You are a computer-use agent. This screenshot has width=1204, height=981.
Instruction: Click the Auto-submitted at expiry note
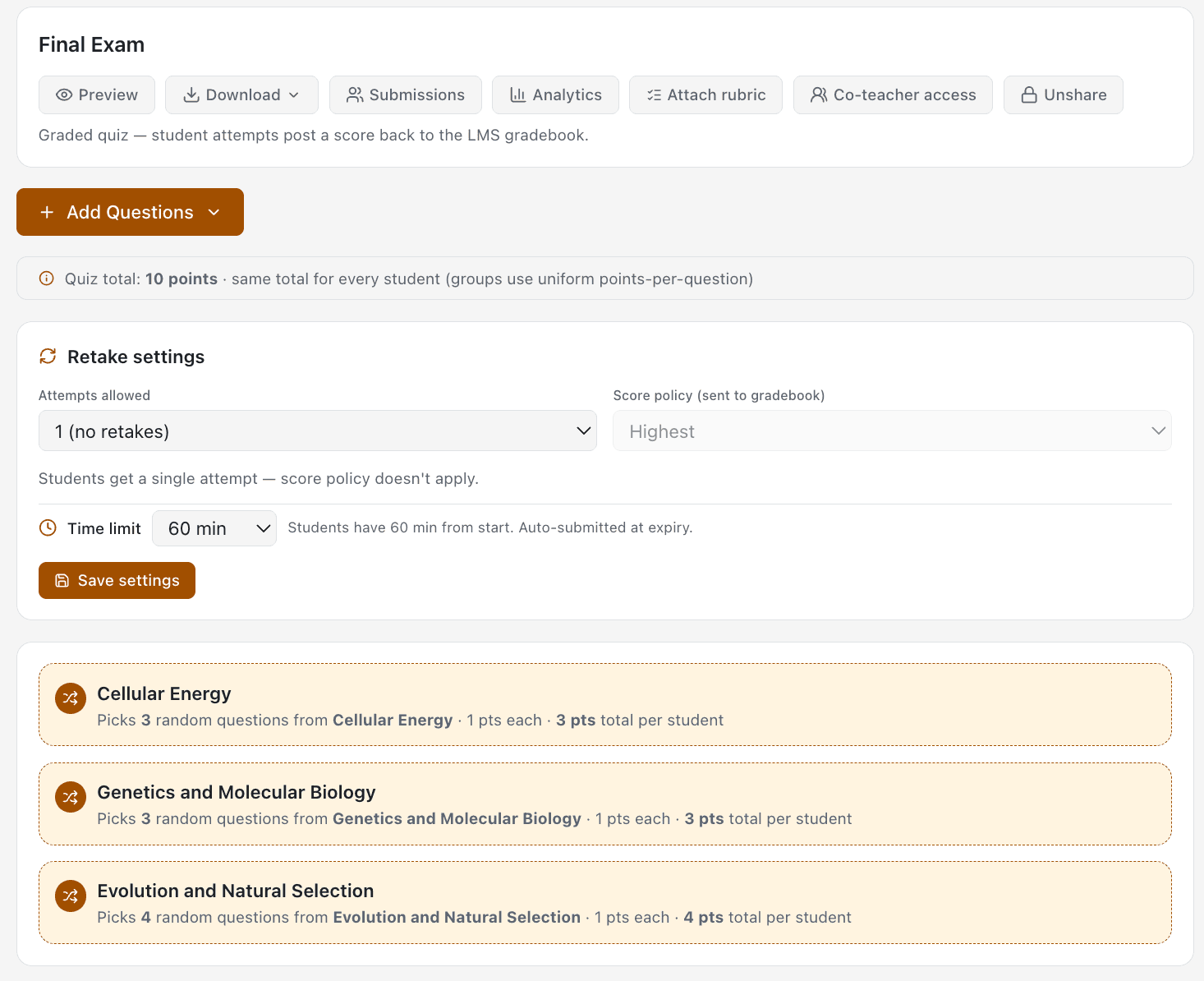click(x=605, y=527)
